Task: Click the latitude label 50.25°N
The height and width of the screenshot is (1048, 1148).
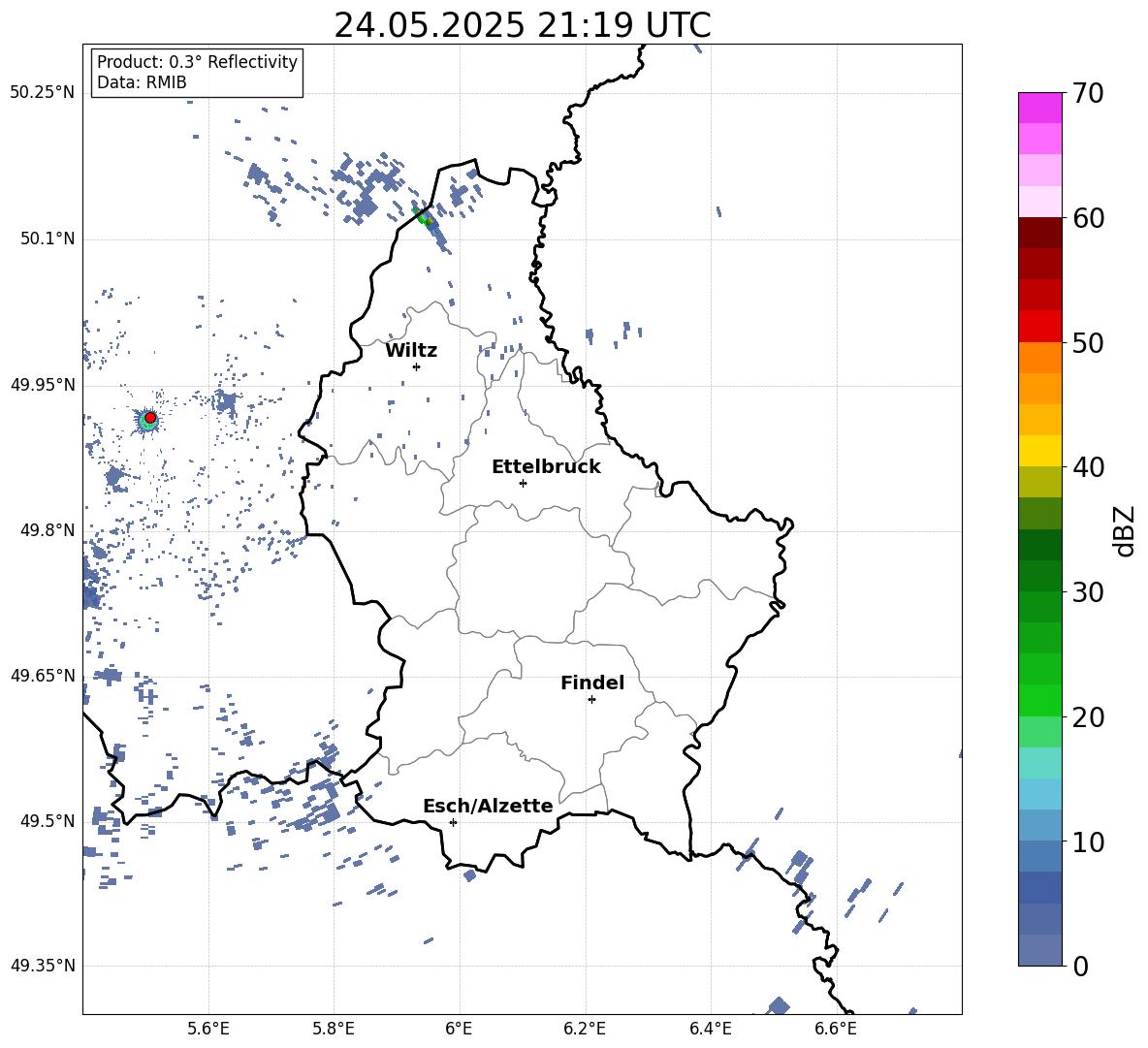Action: 43,93
